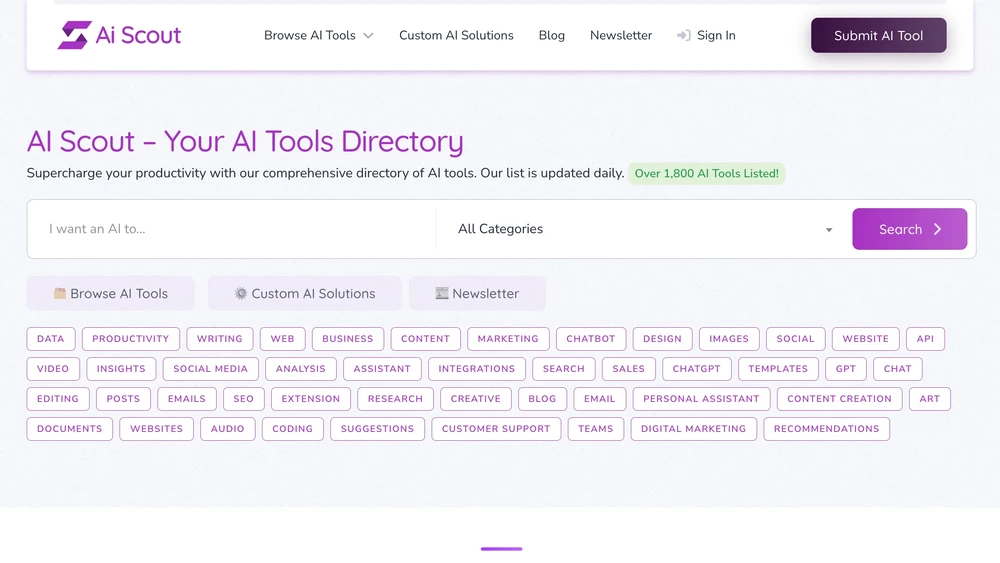Filter by RESEARCH tag
This screenshot has width=1000, height=563.
[x=395, y=398]
